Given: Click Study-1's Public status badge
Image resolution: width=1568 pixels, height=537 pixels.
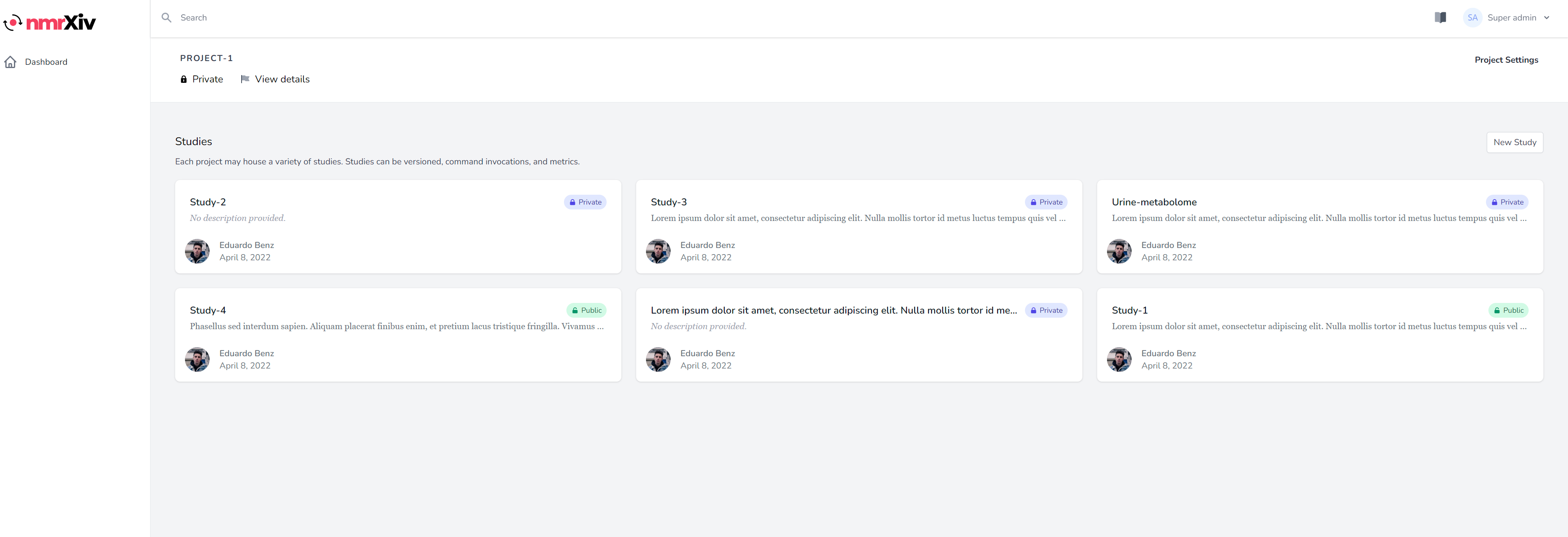Looking at the screenshot, I should click(1508, 310).
